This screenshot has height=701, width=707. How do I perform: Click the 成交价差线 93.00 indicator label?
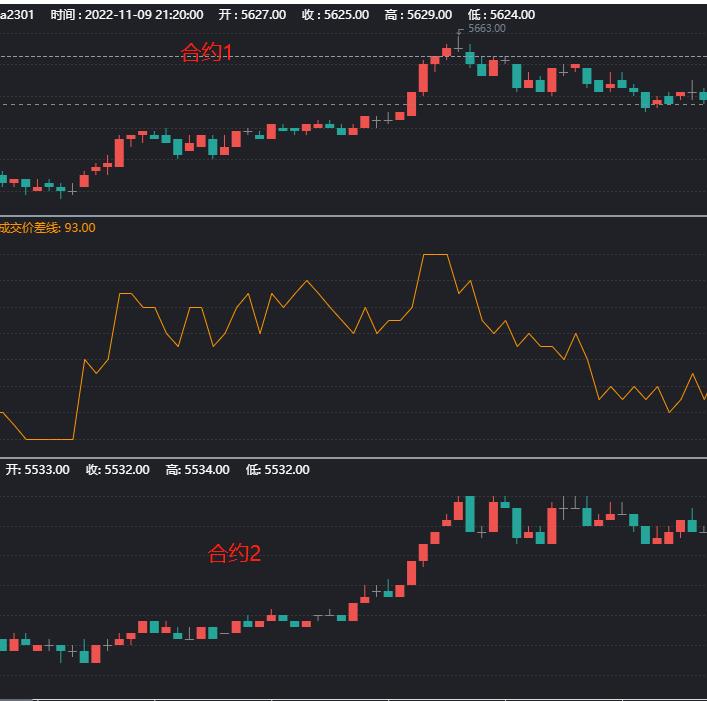coord(47,228)
